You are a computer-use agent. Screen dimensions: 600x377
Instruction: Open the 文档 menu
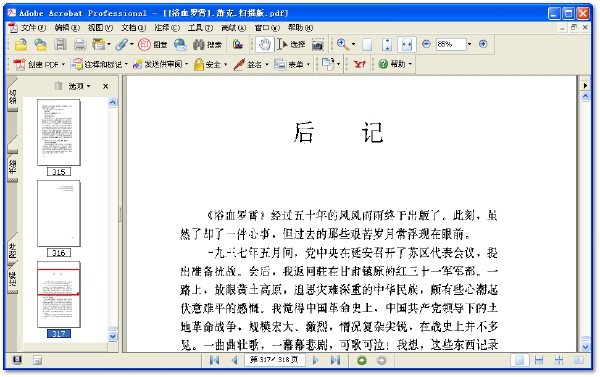point(134,28)
